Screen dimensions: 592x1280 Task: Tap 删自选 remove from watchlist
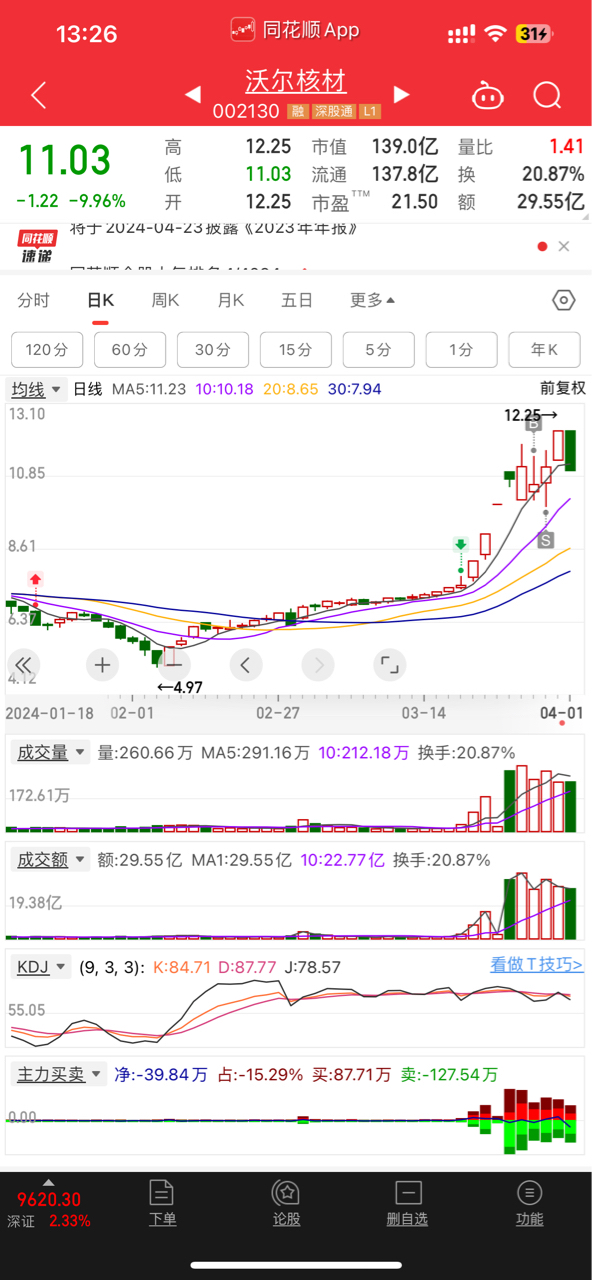coord(407,1203)
